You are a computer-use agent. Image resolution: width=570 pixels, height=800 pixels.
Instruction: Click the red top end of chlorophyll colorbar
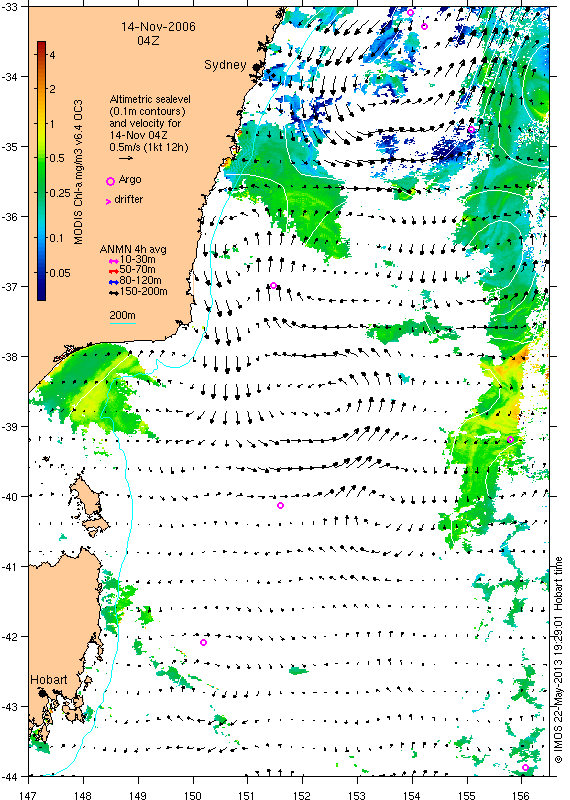point(41,45)
